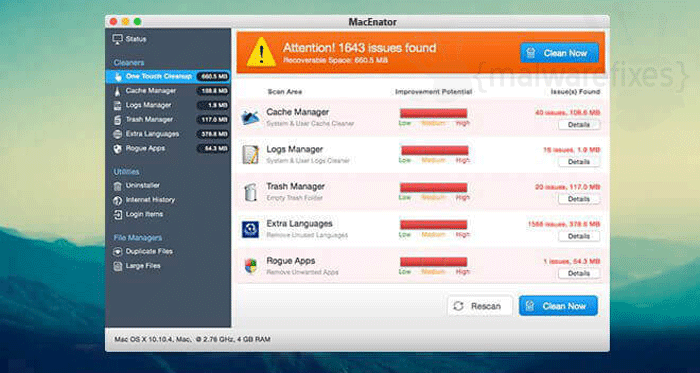The height and width of the screenshot is (373, 700).
Task: Open Details for Trash Manager
Action: (579, 199)
